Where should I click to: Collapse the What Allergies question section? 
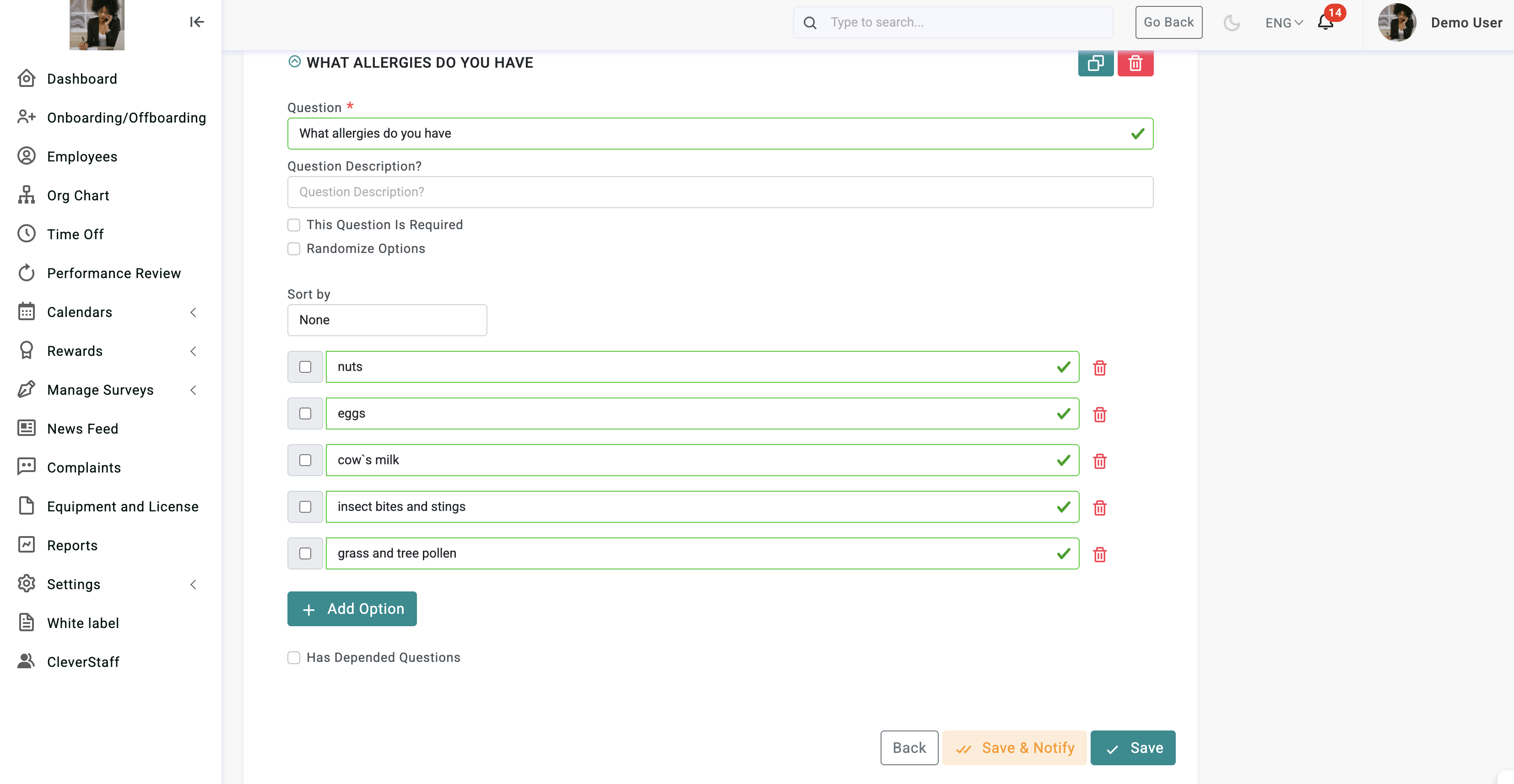(x=294, y=62)
